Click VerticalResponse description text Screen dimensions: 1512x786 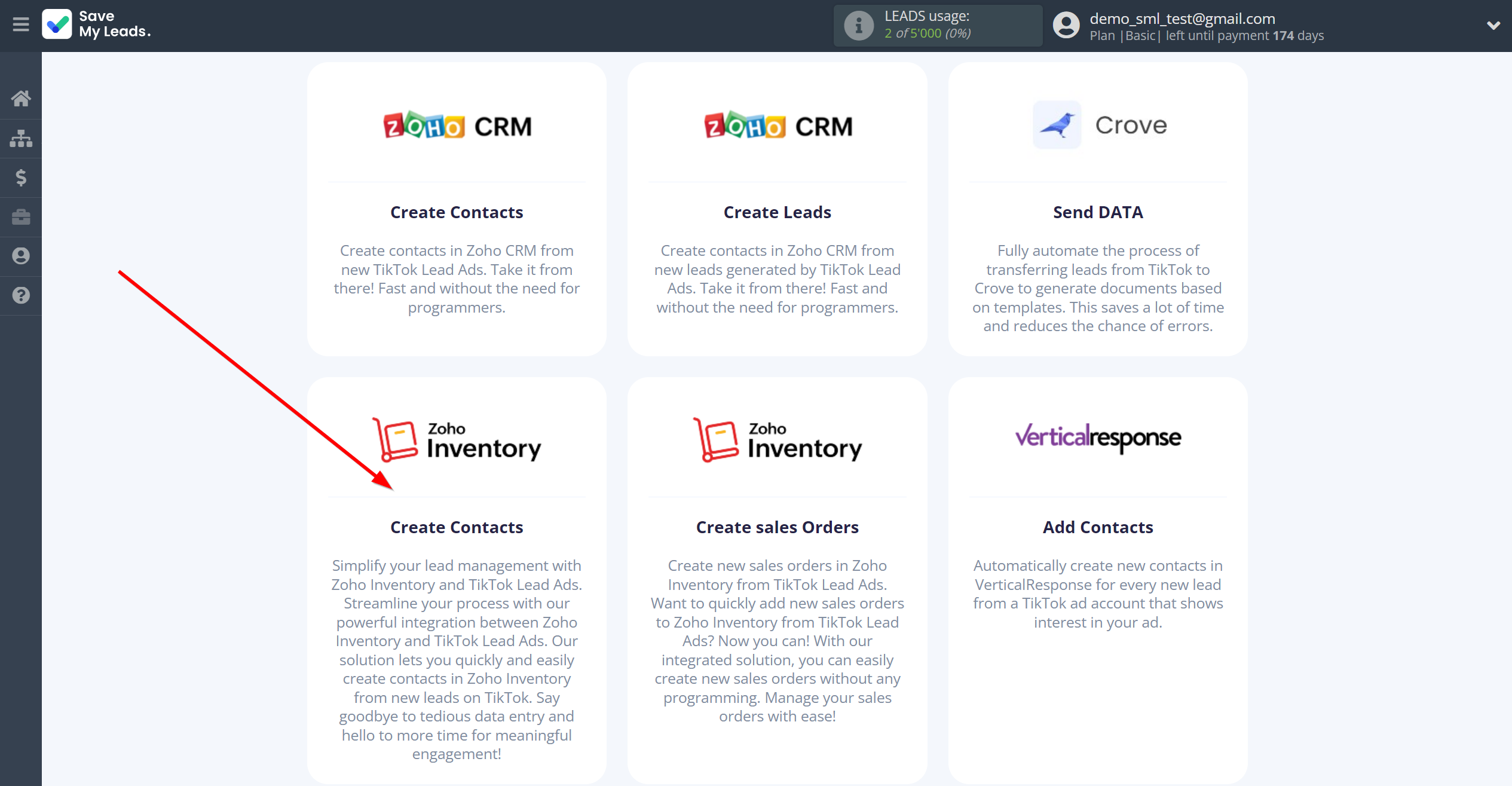[1098, 594]
